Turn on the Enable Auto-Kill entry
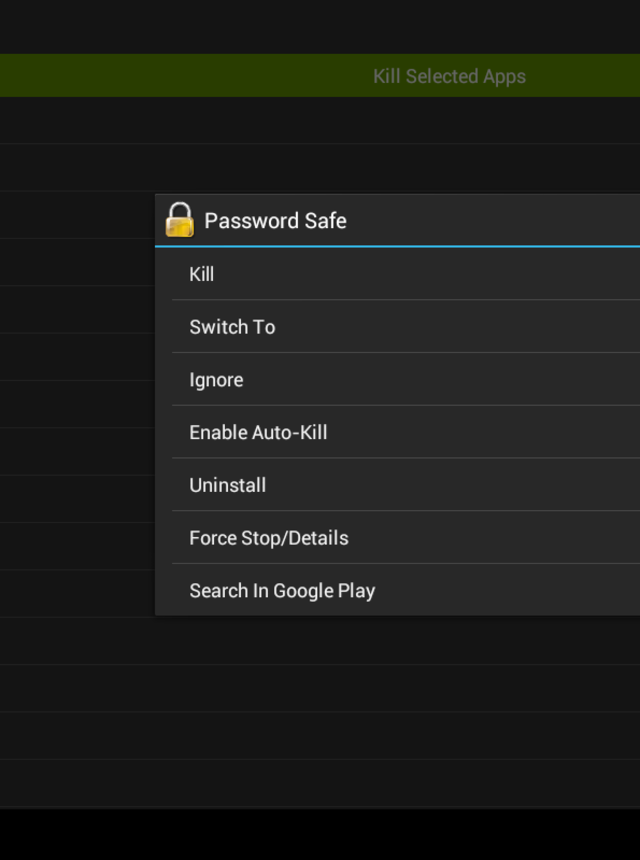This screenshot has height=860, width=640. click(258, 433)
